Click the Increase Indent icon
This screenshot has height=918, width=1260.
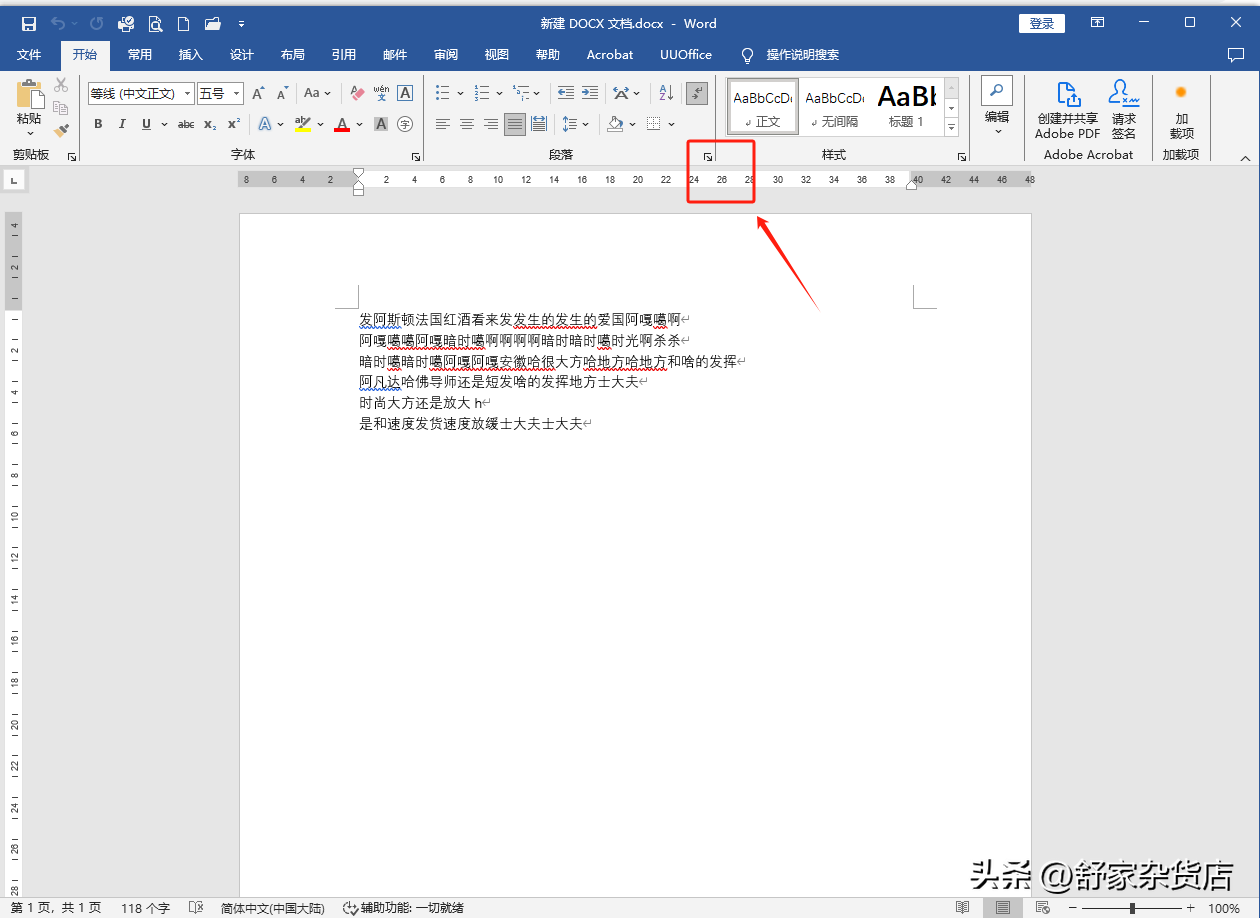pyautogui.click(x=592, y=93)
